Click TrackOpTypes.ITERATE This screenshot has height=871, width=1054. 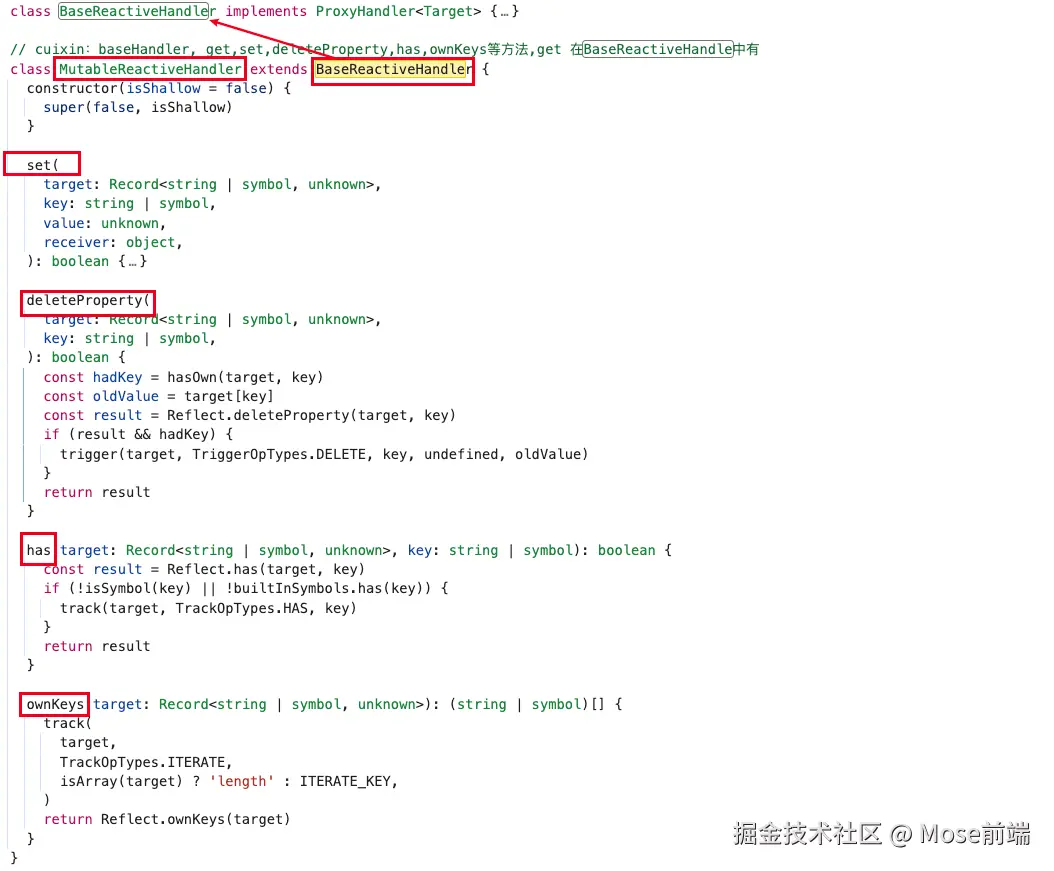(143, 762)
